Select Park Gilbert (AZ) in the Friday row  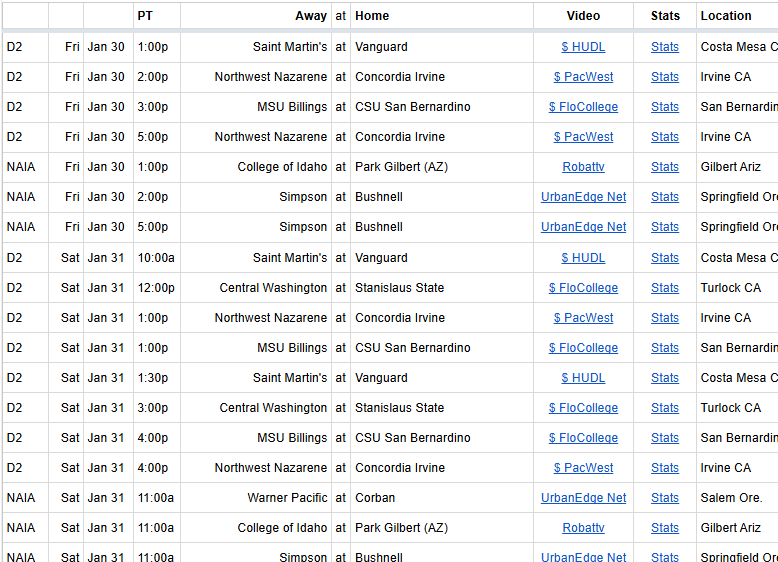[x=442, y=167]
